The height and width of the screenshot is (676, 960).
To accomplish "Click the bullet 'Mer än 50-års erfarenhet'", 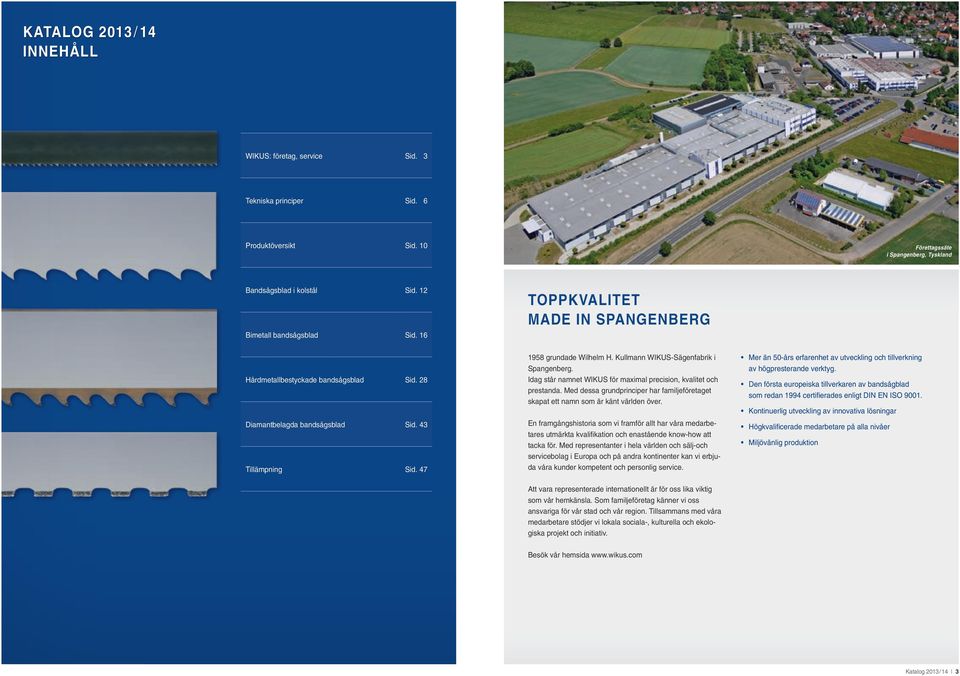I will (831, 363).
